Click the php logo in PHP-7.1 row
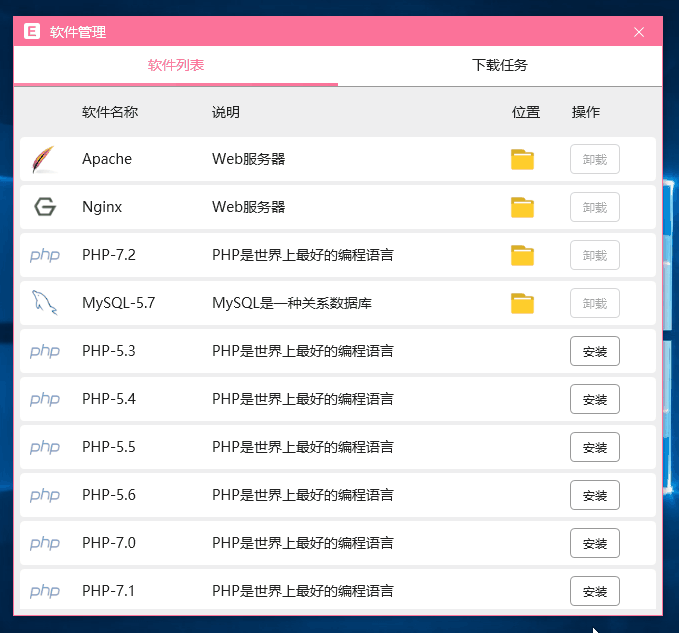Screen dimensions: 679x633 [x=45, y=591]
